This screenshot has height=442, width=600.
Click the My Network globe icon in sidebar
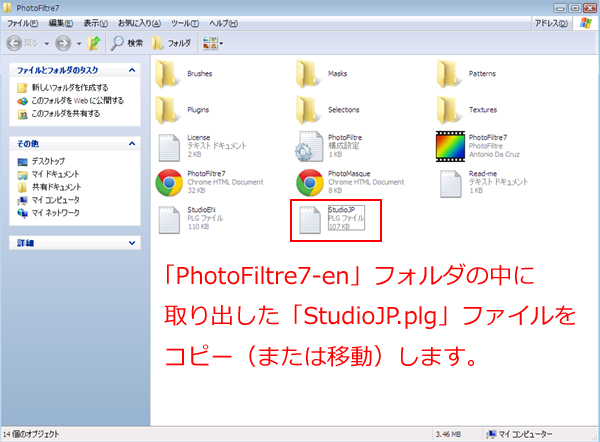pos(23,213)
